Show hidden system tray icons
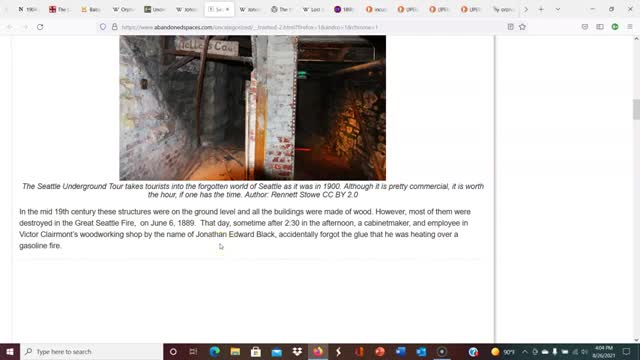The width and height of the screenshot is (640, 360). coord(525,351)
